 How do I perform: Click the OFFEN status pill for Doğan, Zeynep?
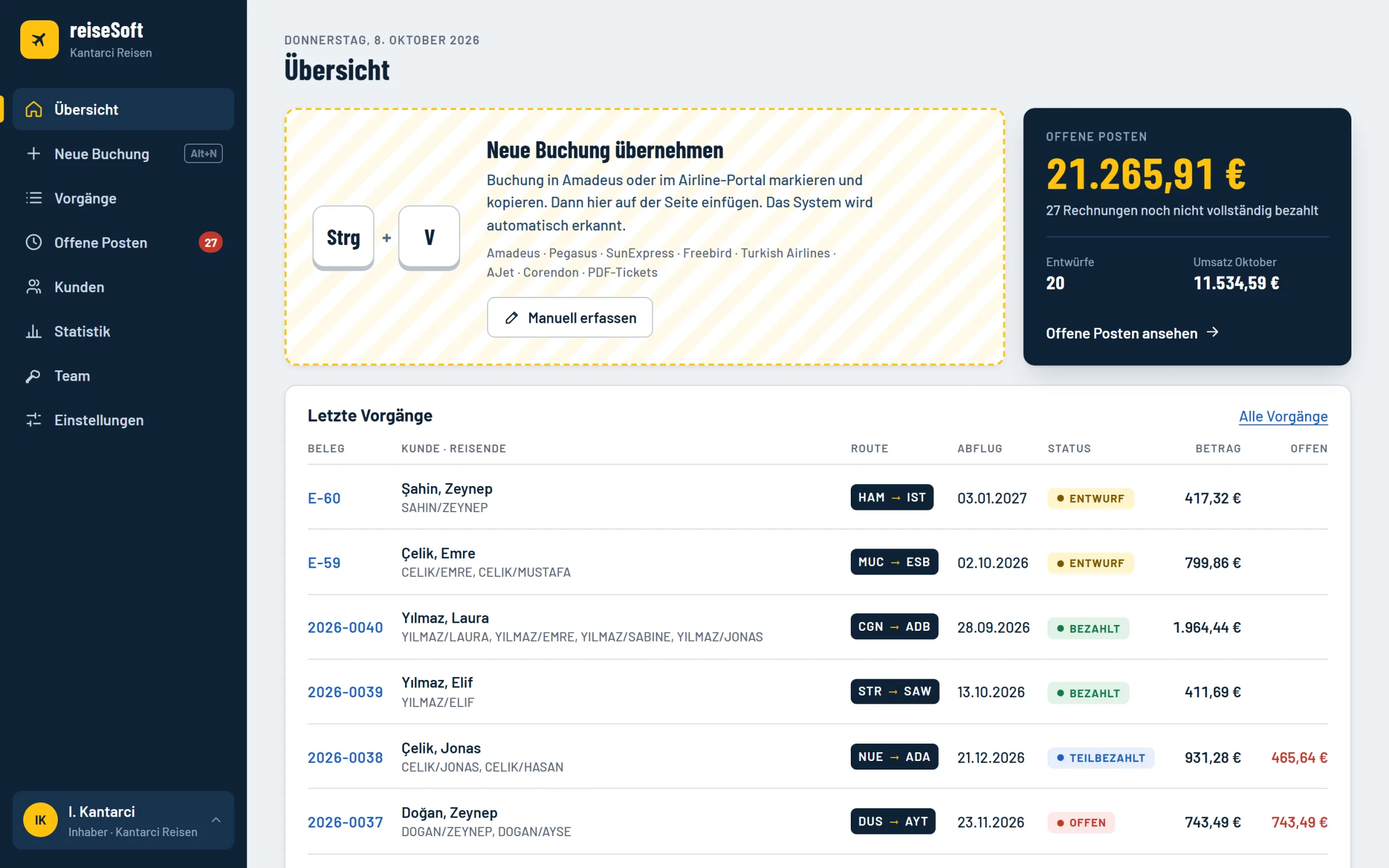(x=1081, y=822)
